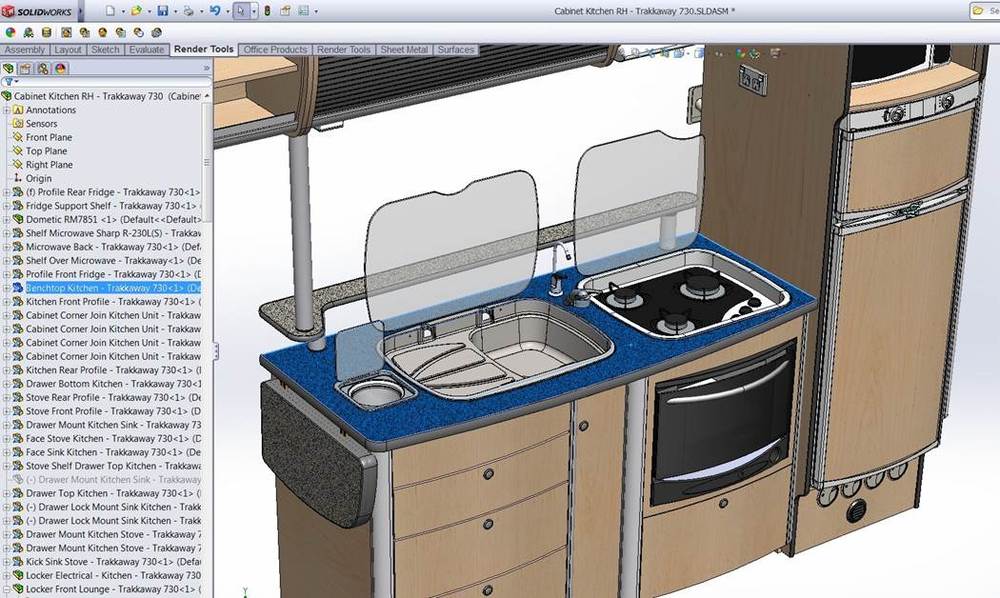This screenshot has width=1000, height=598.
Task: Open the DisplayManager tab icon
Action: pyautogui.click(x=60, y=68)
